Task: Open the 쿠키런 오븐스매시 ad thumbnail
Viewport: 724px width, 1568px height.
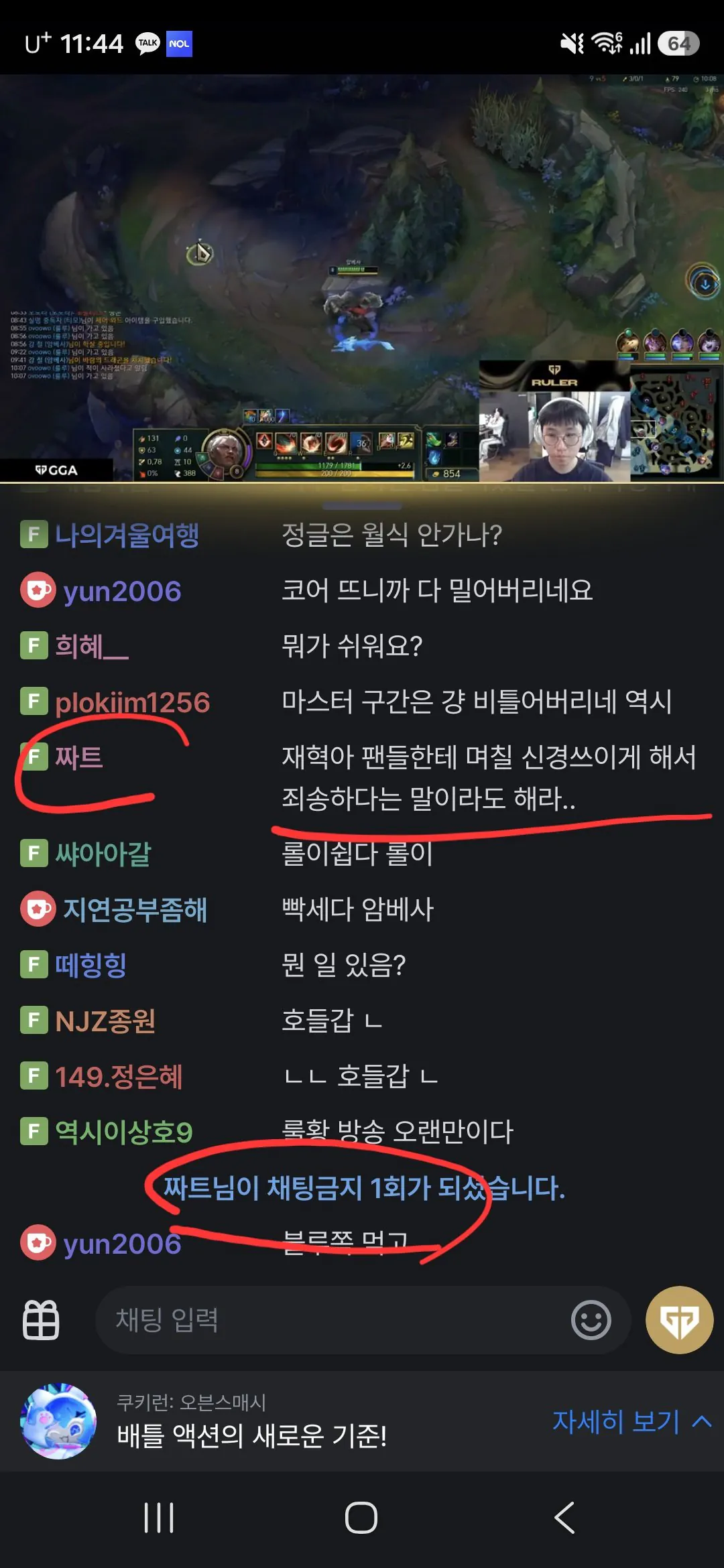Action: [58, 1421]
